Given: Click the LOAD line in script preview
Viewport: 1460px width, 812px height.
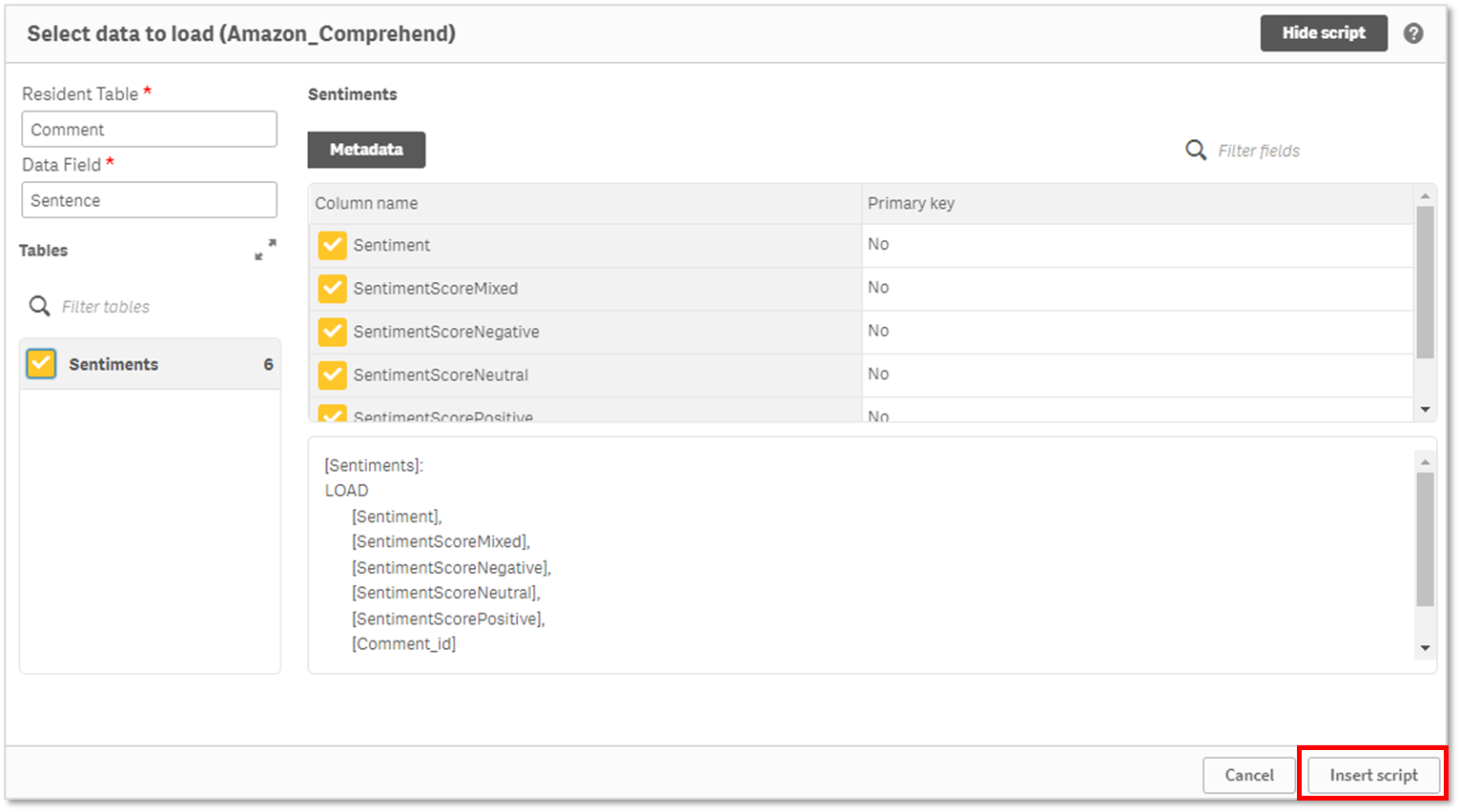Looking at the screenshot, I should (346, 490).
